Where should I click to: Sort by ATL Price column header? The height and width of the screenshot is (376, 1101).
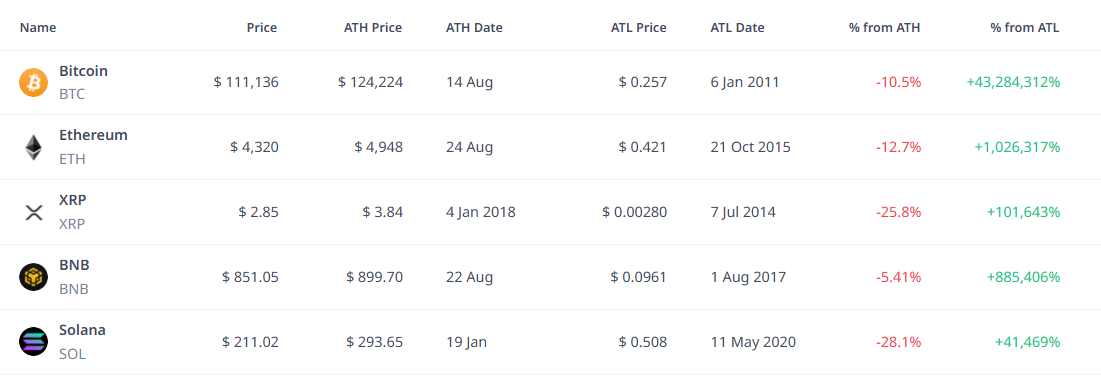tap(638, 28)
